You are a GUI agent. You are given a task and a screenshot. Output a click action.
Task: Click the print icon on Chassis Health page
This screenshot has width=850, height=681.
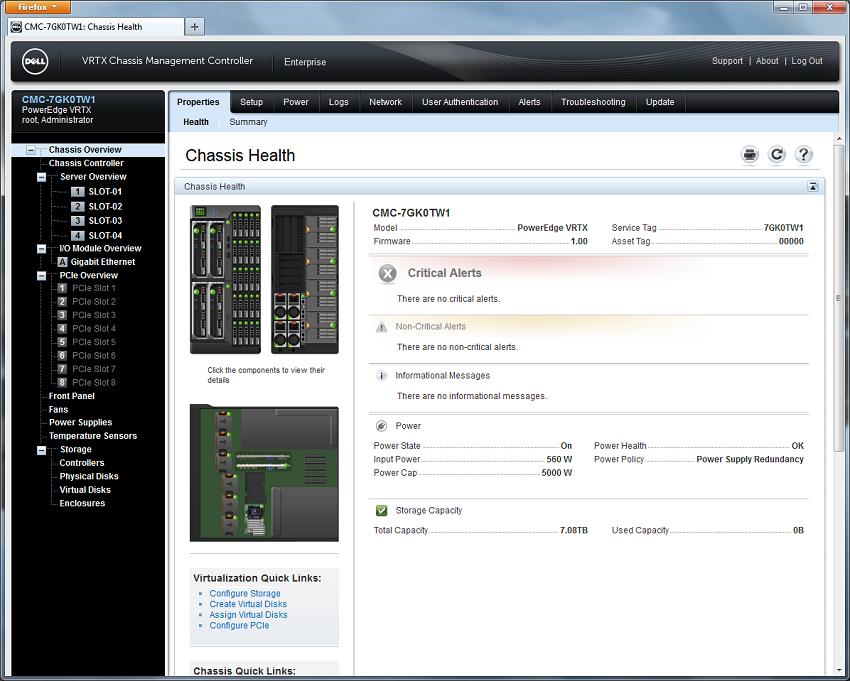[x=749, y=154]
